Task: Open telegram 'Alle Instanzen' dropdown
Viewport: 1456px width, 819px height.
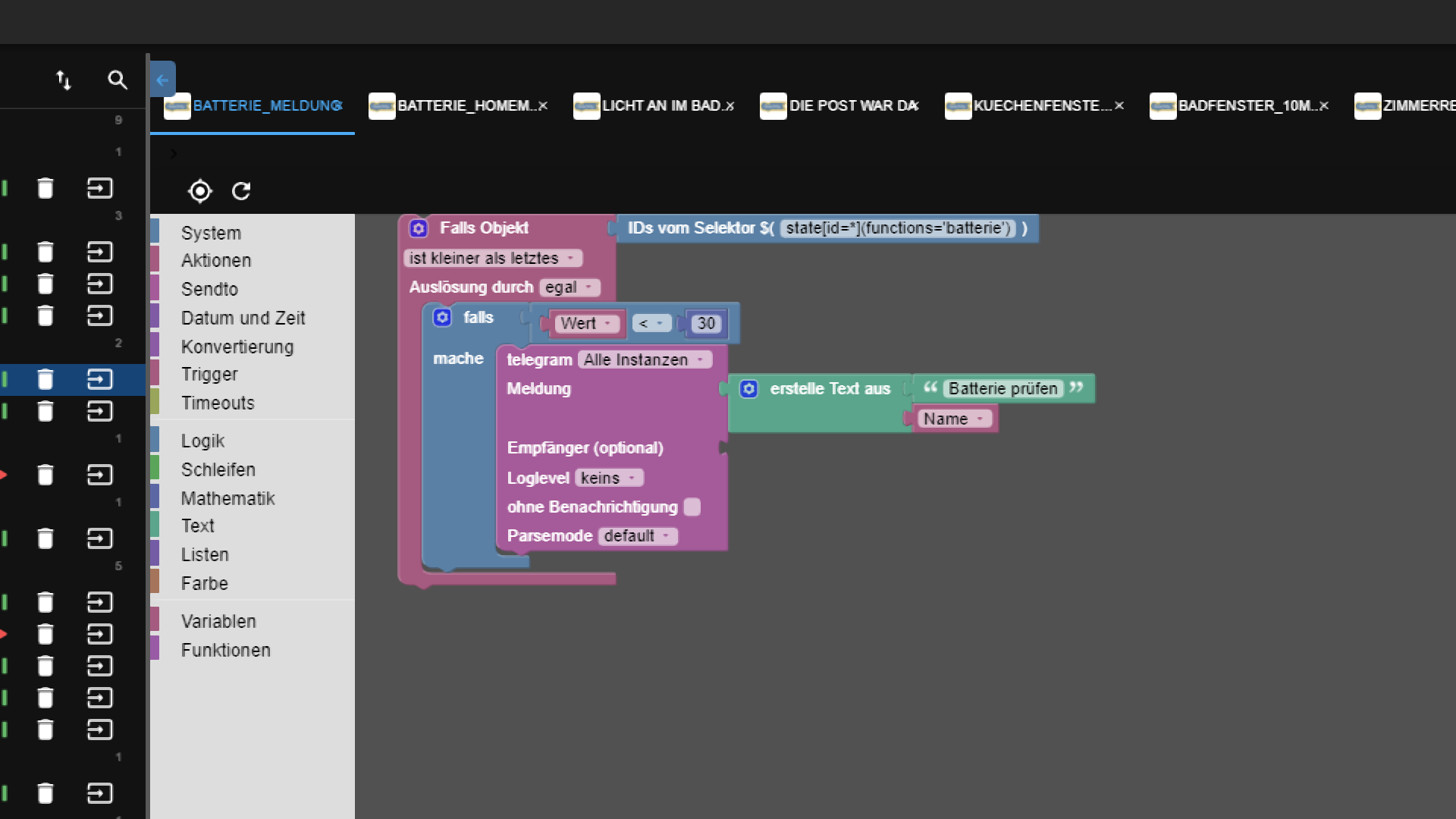Action: click(644, 360)
